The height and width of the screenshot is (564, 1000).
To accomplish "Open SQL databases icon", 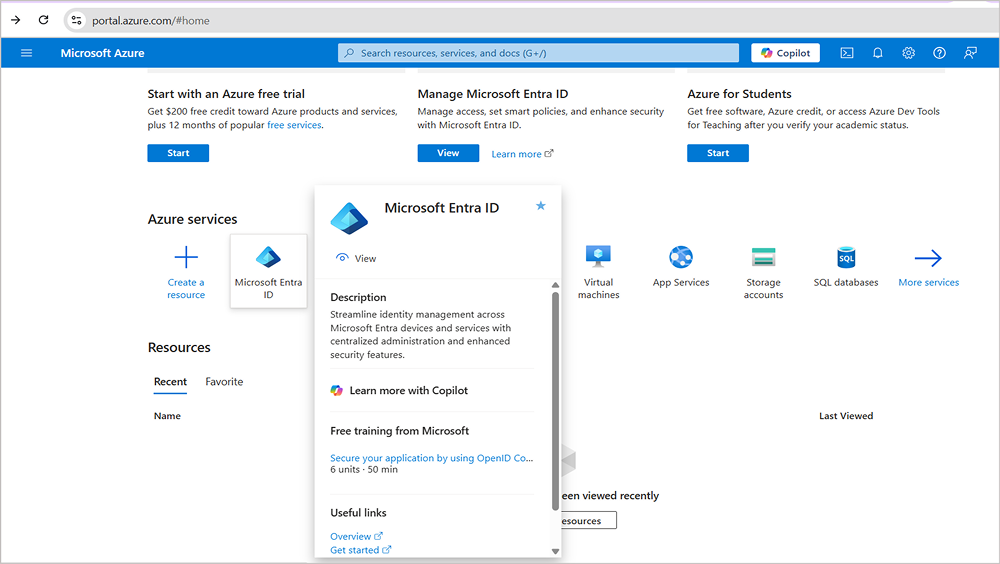I will 846,257.
